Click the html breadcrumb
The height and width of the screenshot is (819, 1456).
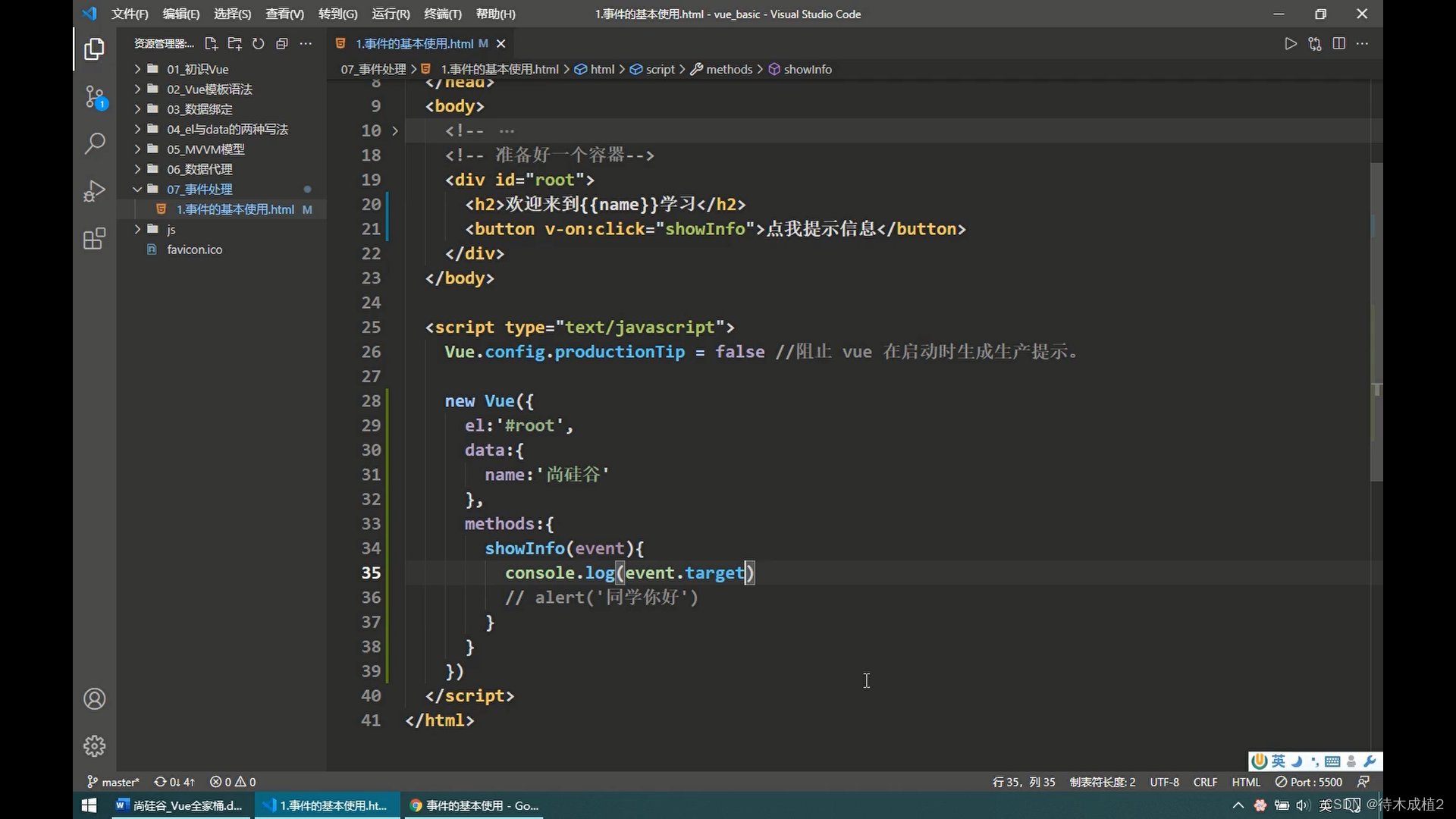point(595,69)
